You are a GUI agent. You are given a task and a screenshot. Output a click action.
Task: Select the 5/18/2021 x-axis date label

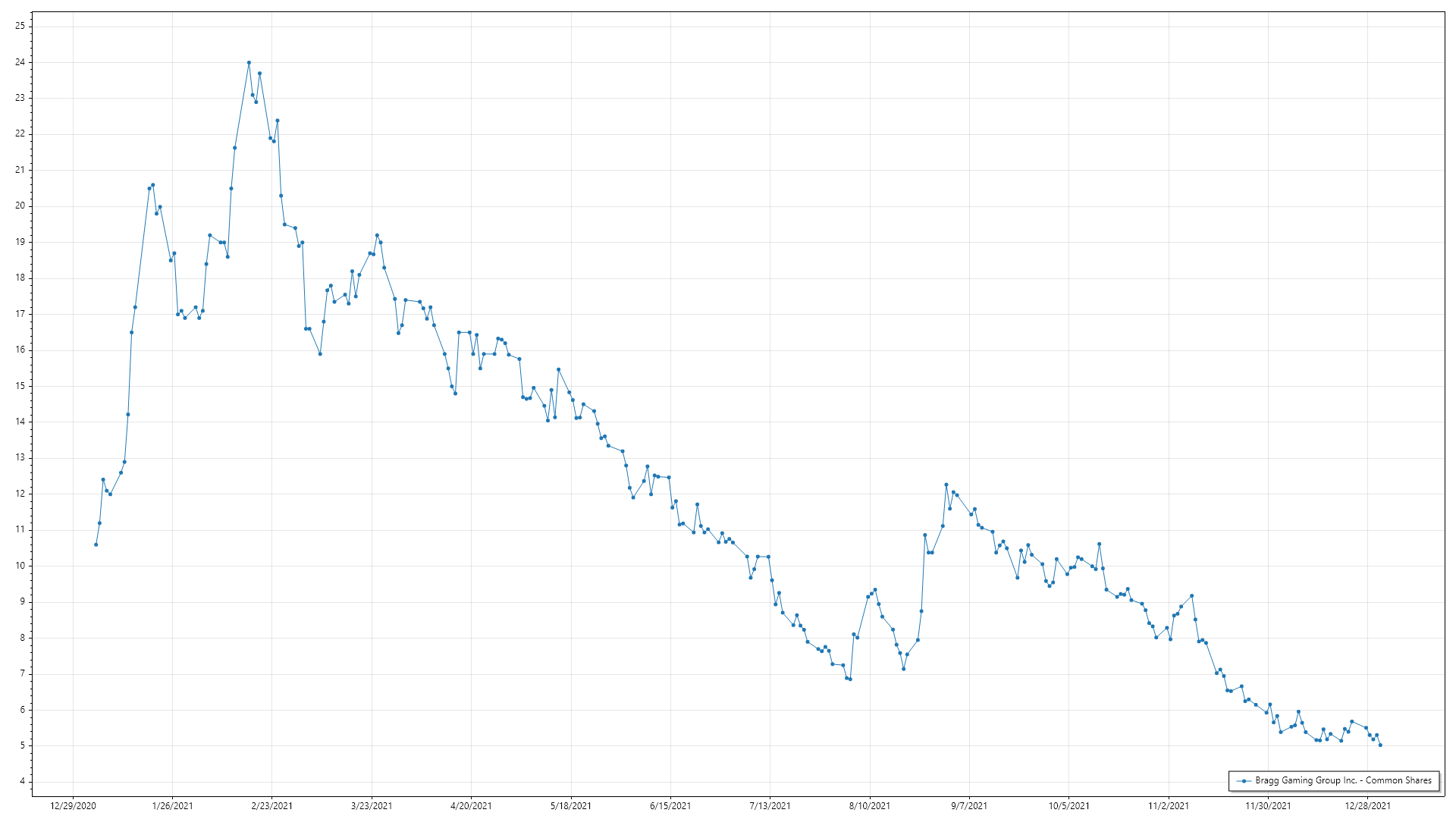tap(571, 806)
